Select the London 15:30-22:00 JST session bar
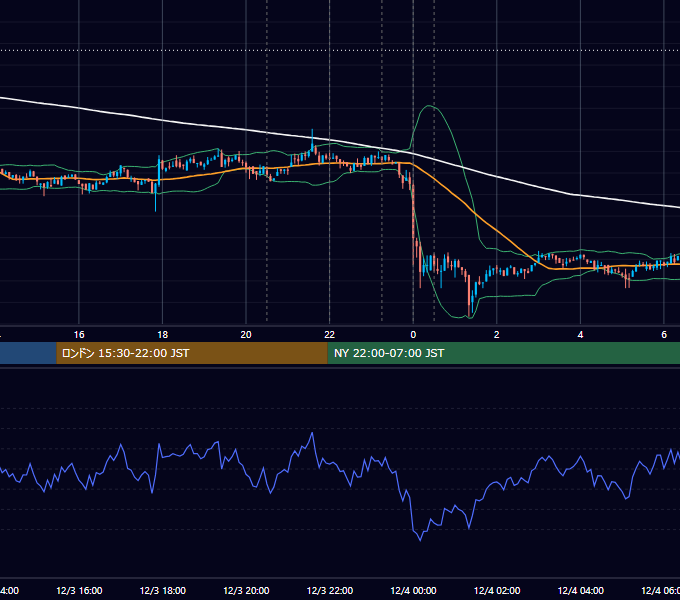Image resolution: width=680 pixels, height=600 pixels. click(x=192, y=353)
